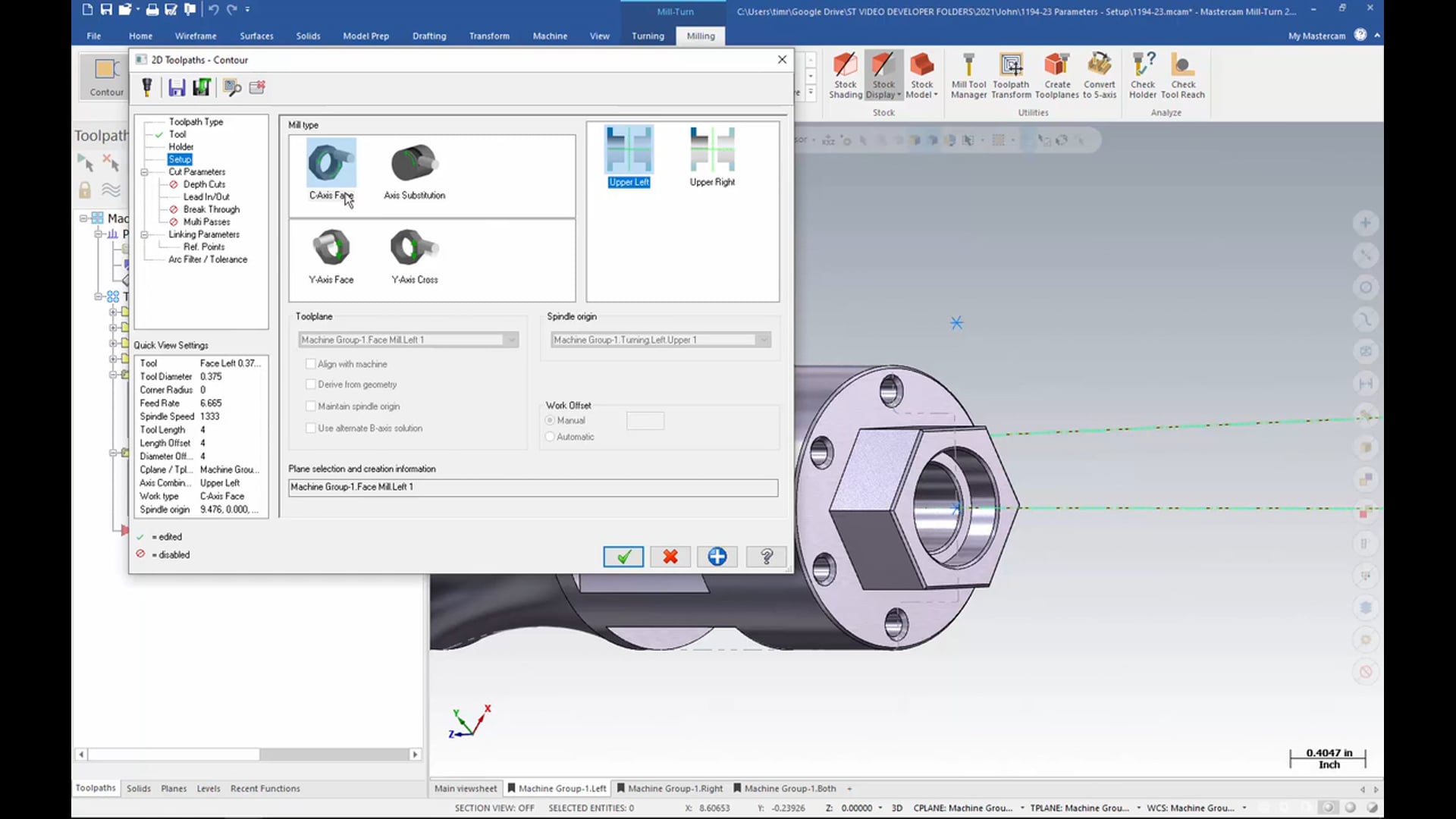Add a new viewsheet with the plus

tap(849, 789)
